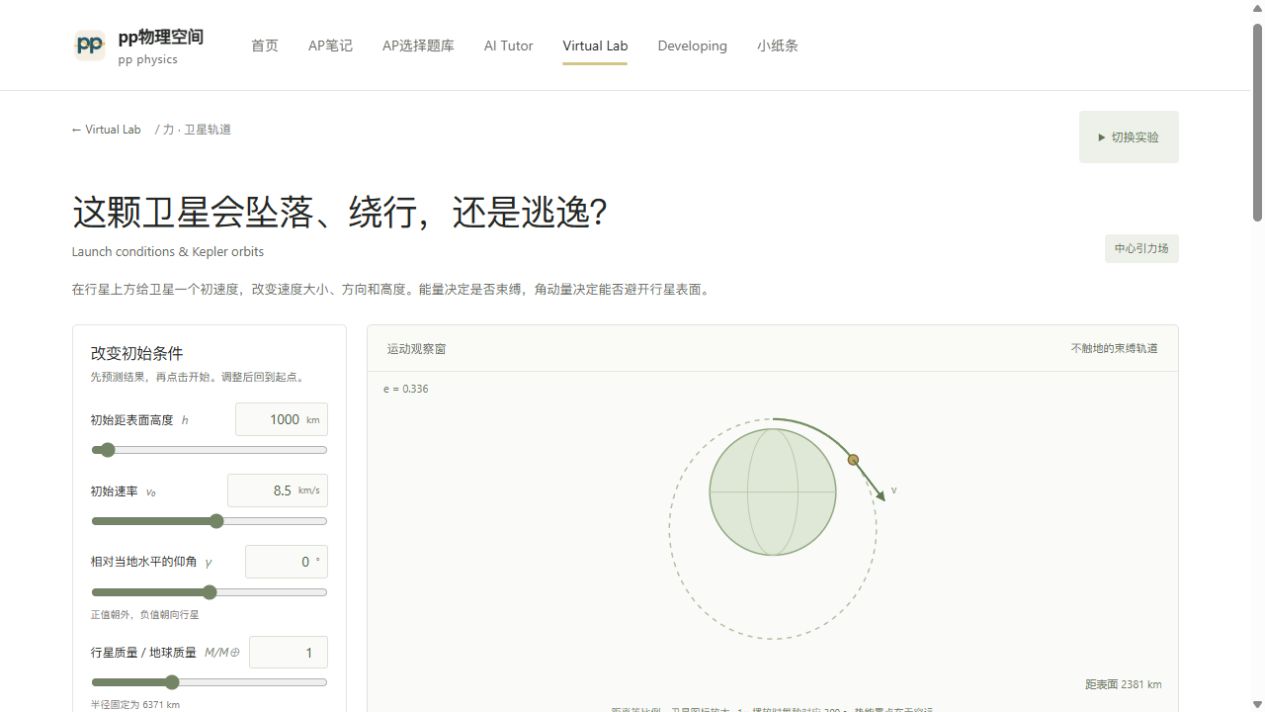Viewport: 1265px width, 712px height.
Task: Click the satellite dot on the orbit
Action: 853,460
